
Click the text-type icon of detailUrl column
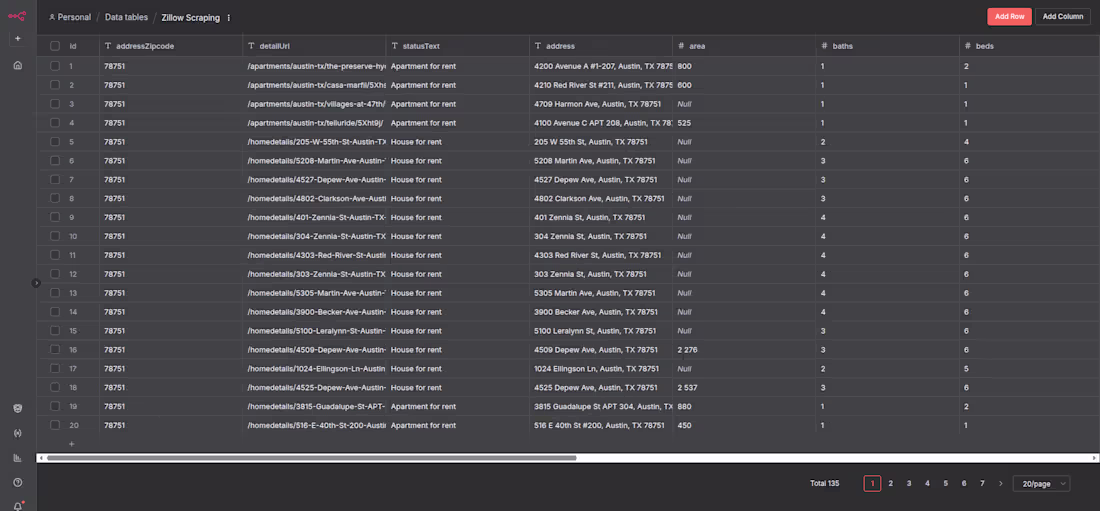pos(251,46)
